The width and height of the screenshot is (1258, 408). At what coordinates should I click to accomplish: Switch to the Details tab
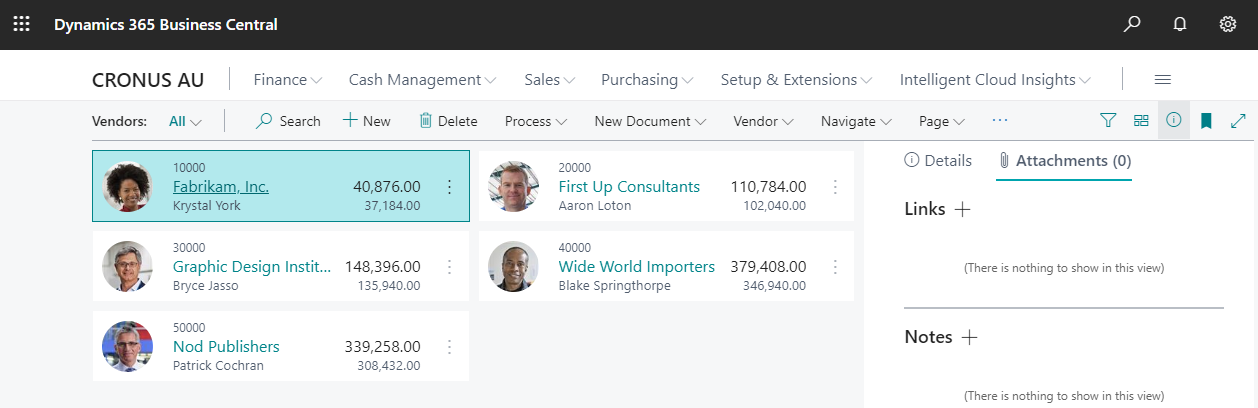[938, 160]
